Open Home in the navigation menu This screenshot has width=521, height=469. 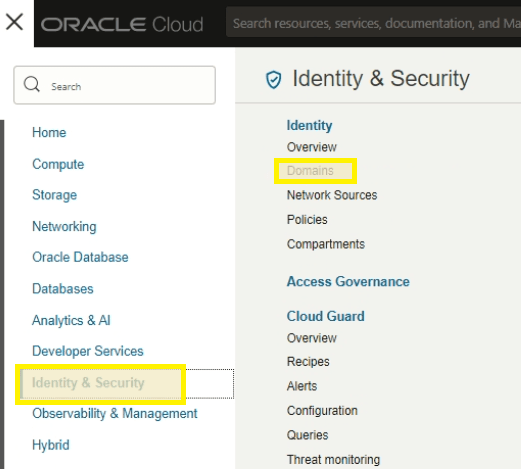[49, 133]
